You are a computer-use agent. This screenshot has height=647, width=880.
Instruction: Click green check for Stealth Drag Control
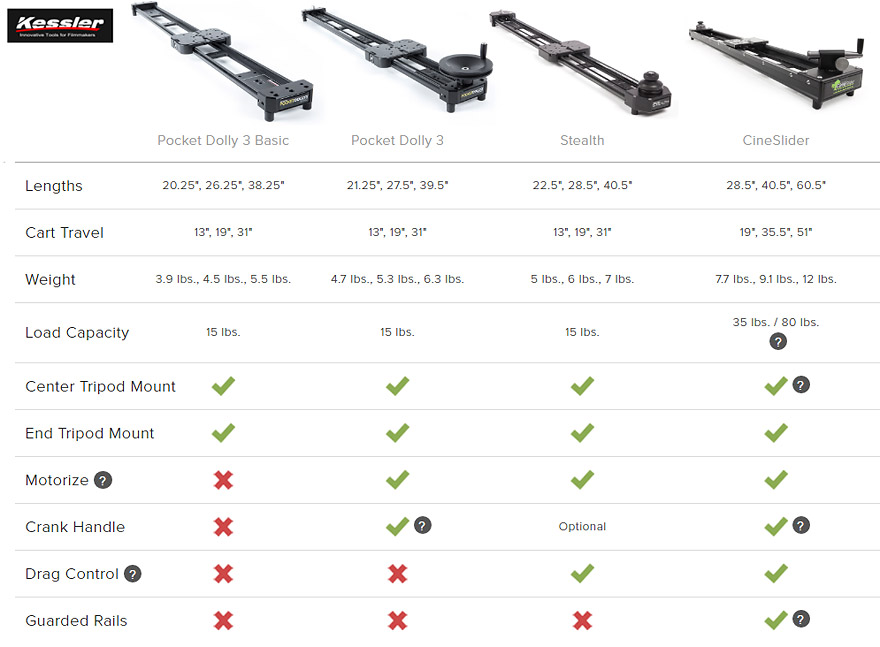pyautogui.click(x=582, y=573)
